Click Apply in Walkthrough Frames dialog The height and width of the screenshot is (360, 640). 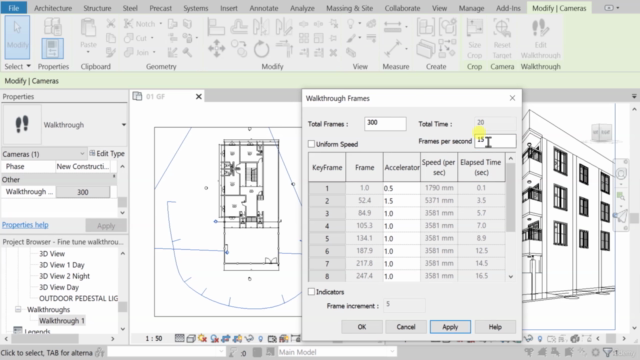tap(450, 327)
